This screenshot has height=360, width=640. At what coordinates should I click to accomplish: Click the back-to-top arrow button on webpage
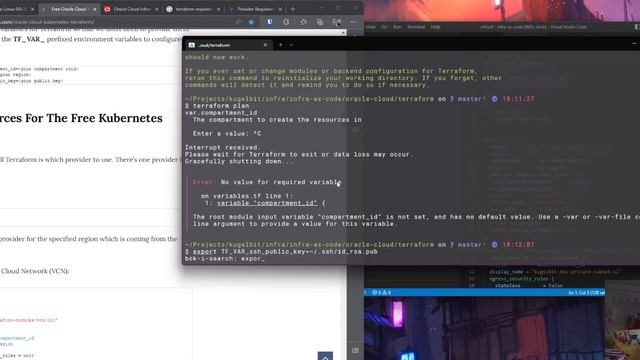tap(325, 356)
